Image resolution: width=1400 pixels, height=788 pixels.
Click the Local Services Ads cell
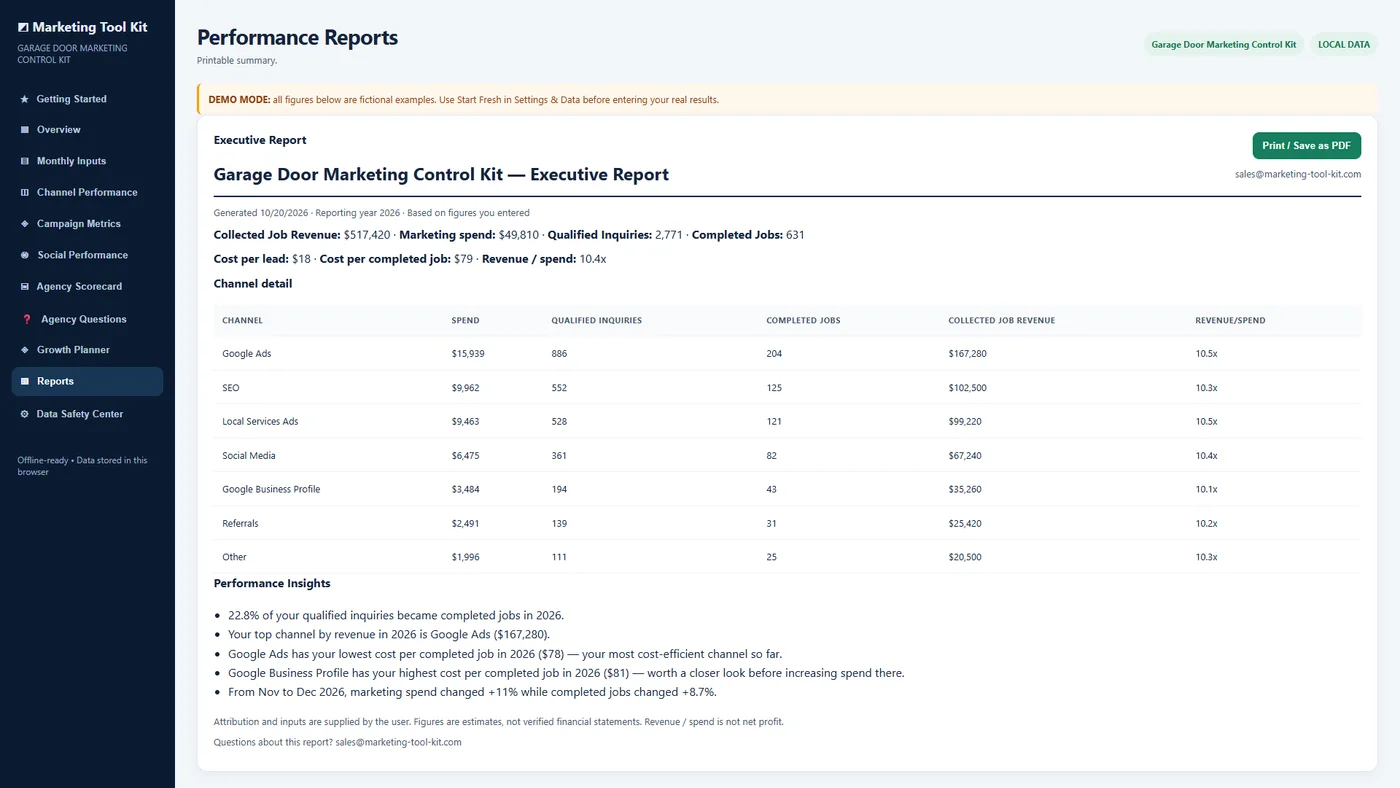coord(260,422)
